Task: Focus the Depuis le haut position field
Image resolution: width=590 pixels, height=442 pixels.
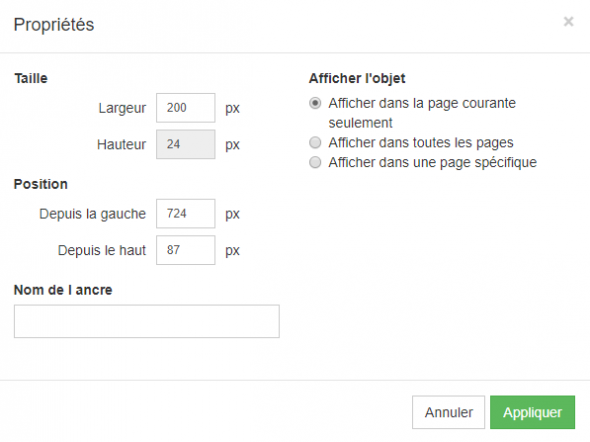Action: tap(186, 250)
